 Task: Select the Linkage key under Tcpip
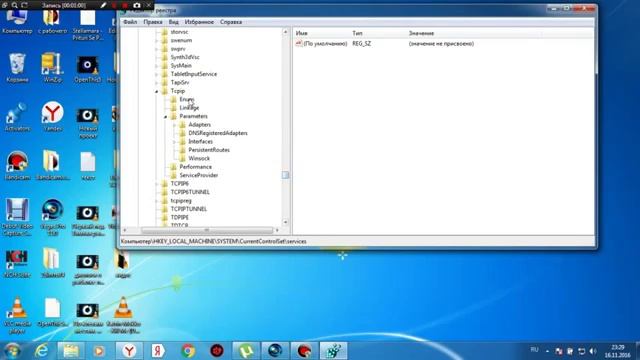189,108
